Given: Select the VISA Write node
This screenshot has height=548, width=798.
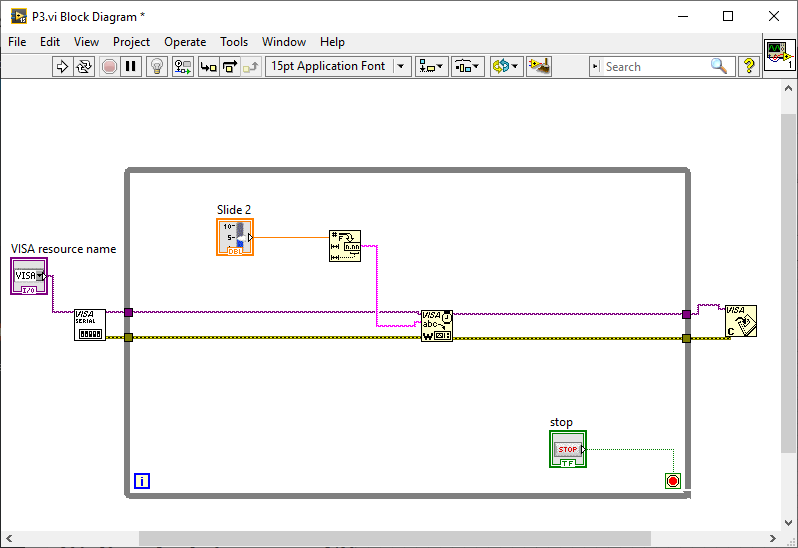Looking at the screenshot, I should pyautogui.click(x=437, y=326).
